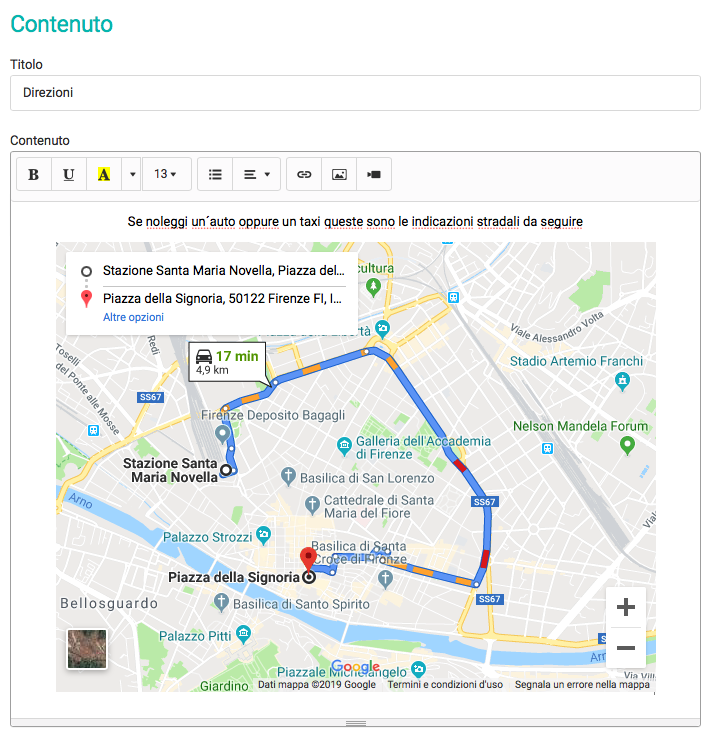Click the Firenze Deposito Bagagli map pin

click(222, 434)
